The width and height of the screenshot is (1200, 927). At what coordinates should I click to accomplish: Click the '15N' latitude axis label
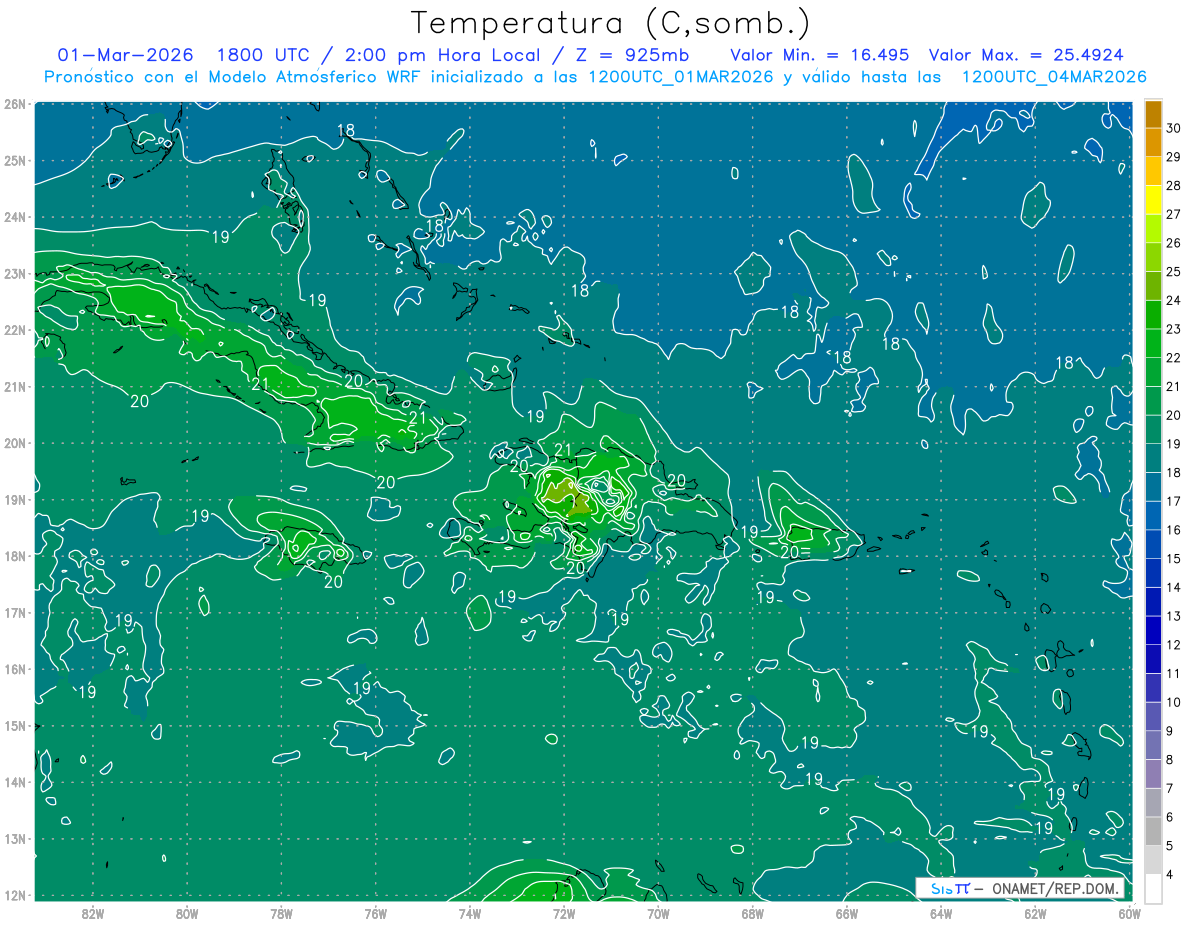coord(14,726)
